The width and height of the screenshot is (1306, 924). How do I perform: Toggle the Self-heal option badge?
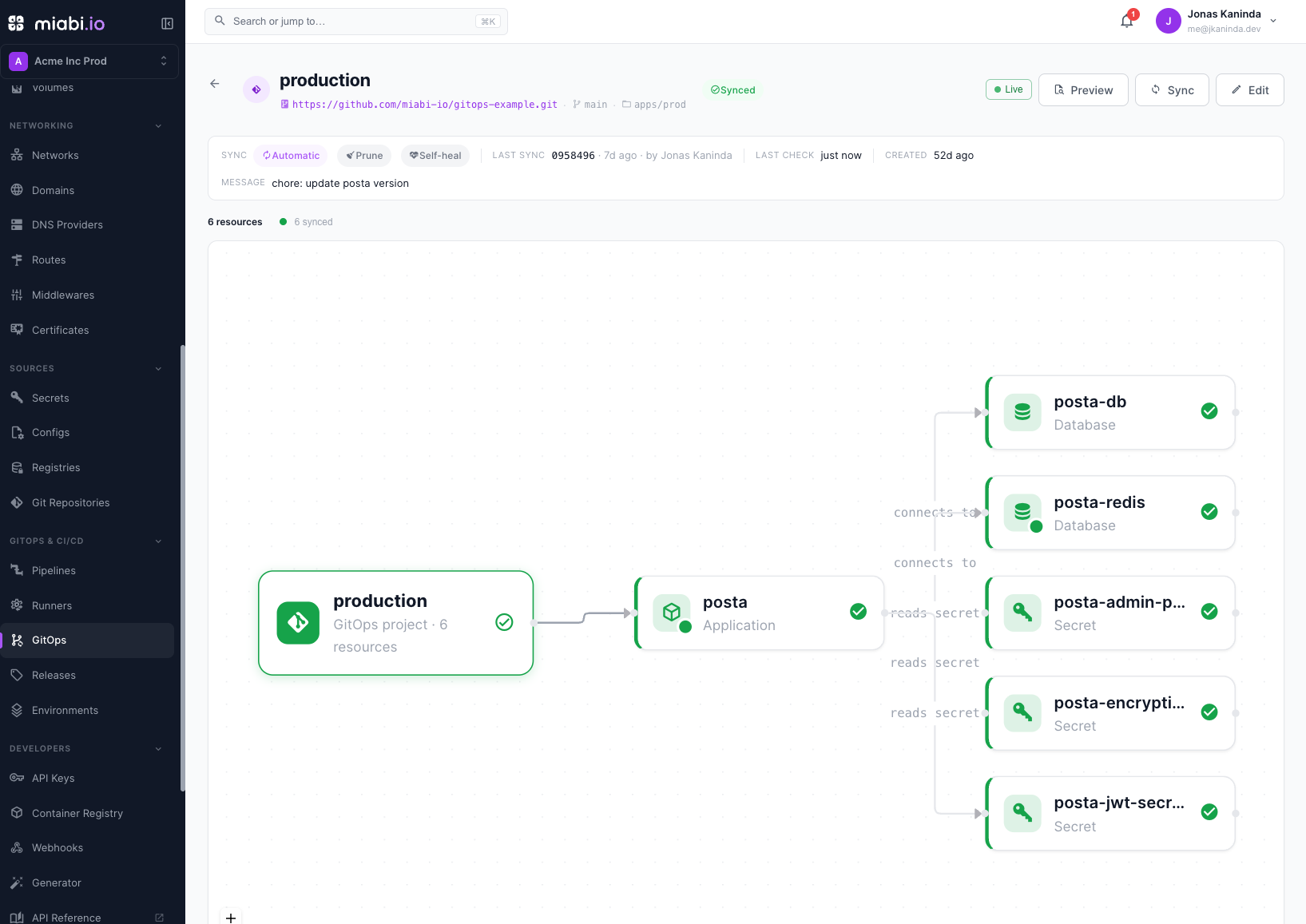pyautogui.click(x=435, y=156)
